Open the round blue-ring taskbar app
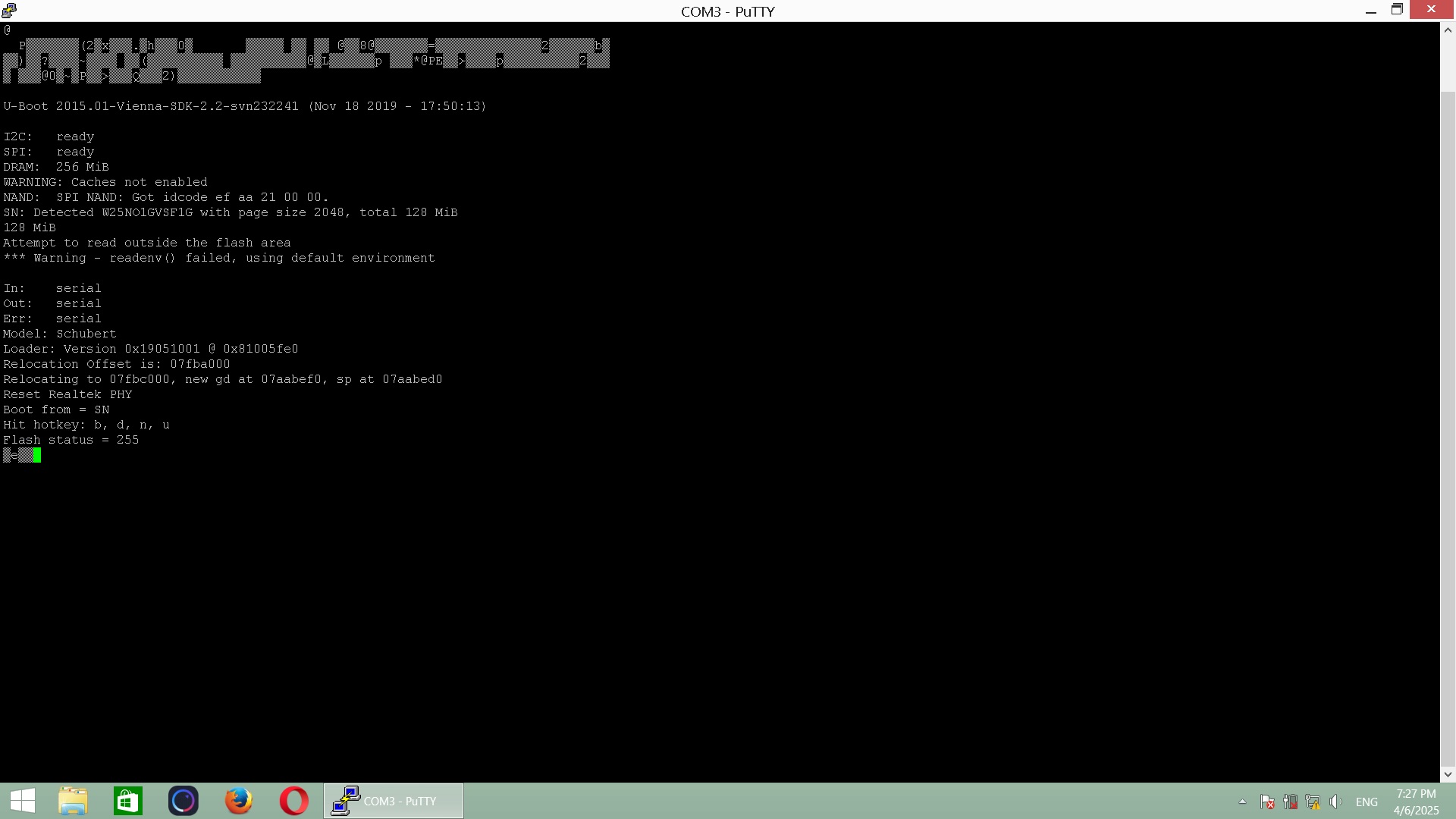This screenshot has height=819, width=1456. tap(183, 801)
